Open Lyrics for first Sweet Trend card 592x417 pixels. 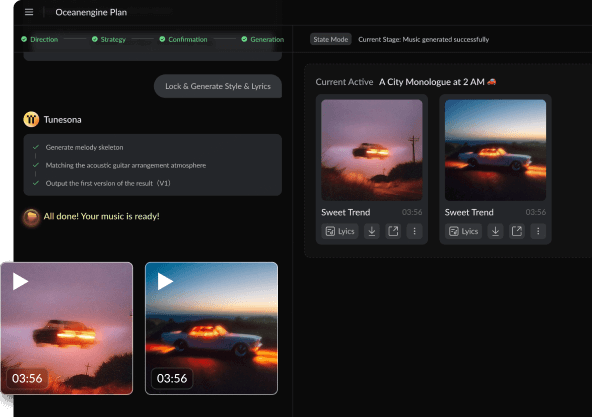[340, 231]
